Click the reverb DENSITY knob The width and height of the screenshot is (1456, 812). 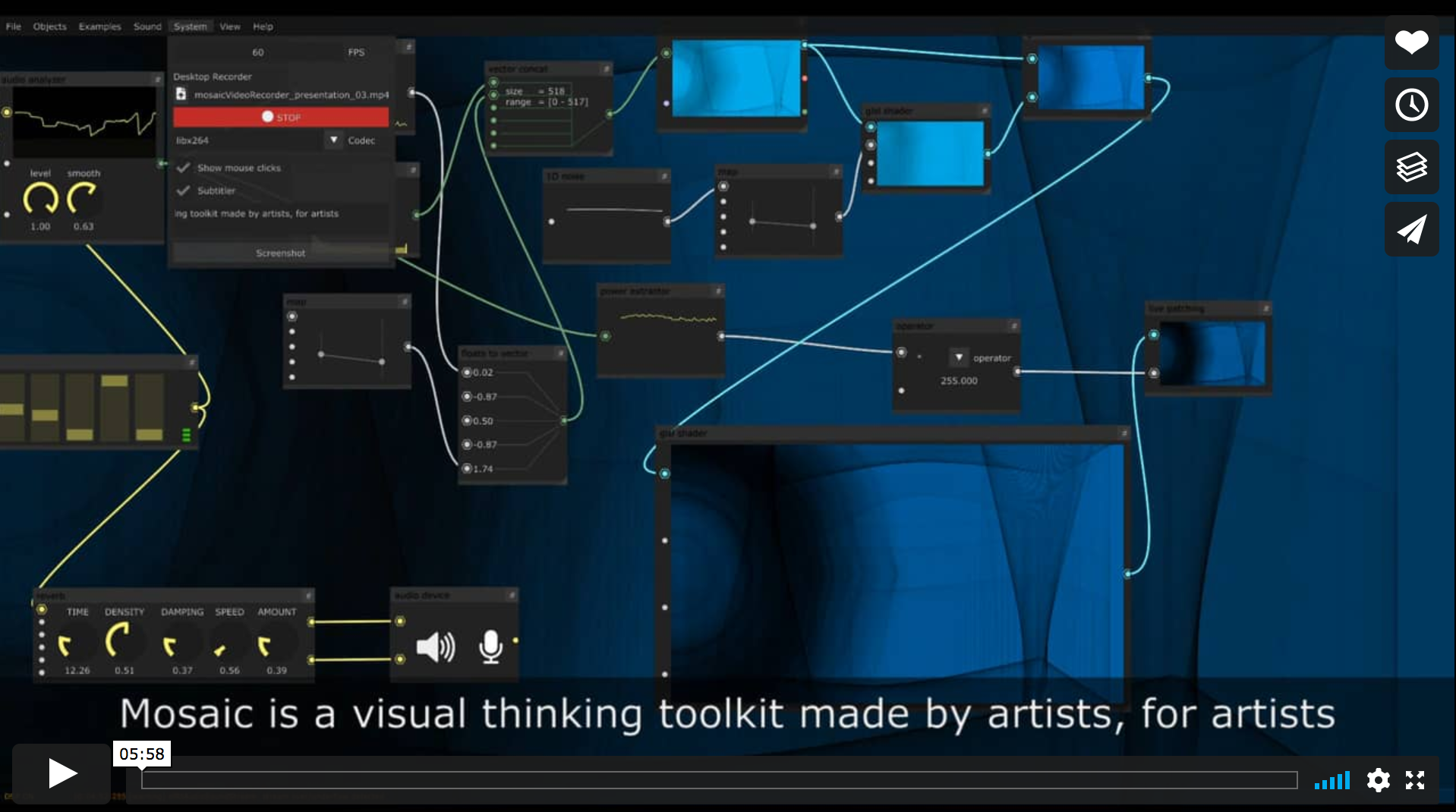pyautogui.click(x=124, y=641)
